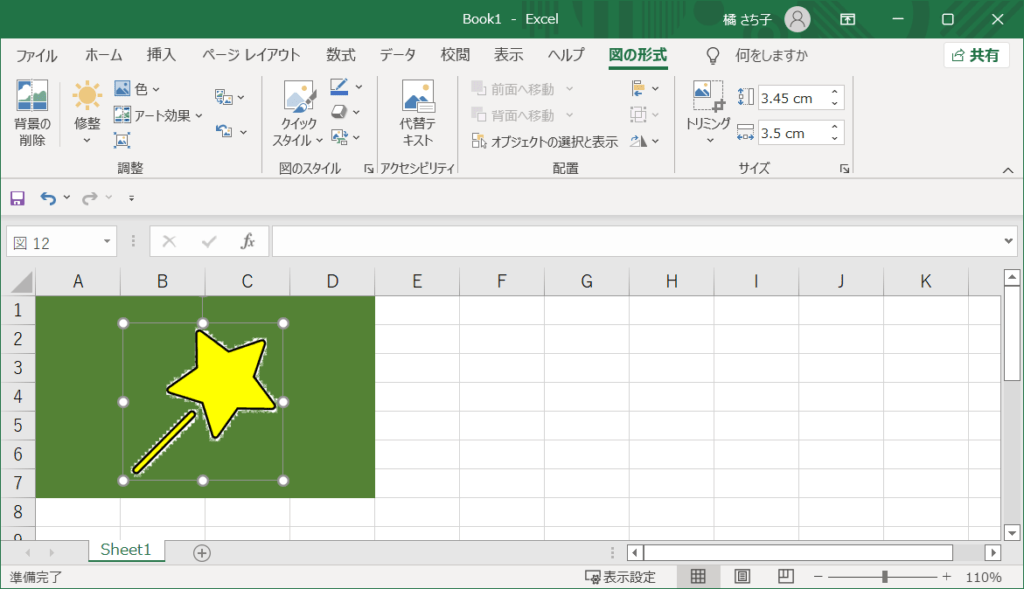1024x589 pixels.
Task: Select the Crop (トリミング) tool
Action: 708,112
